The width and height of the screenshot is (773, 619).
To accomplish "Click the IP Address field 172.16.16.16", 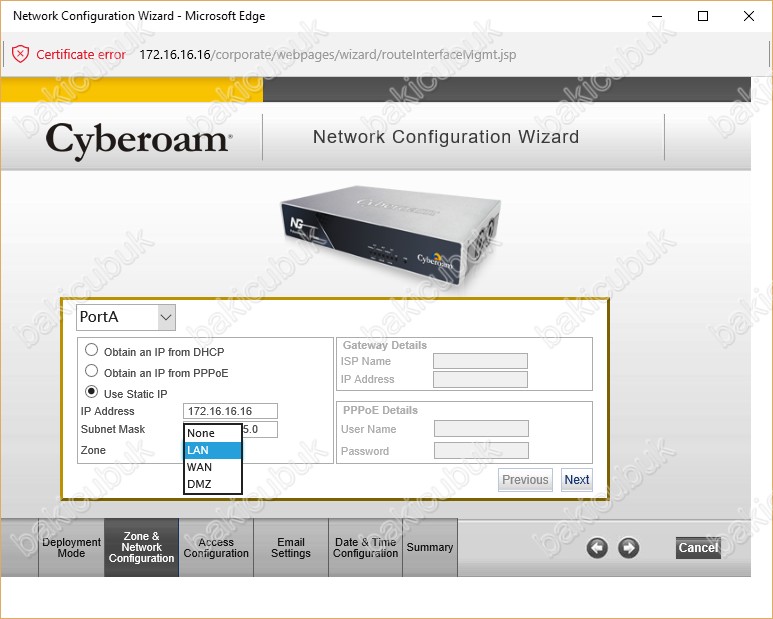I will pyautogui.click(x=230, y=411).
